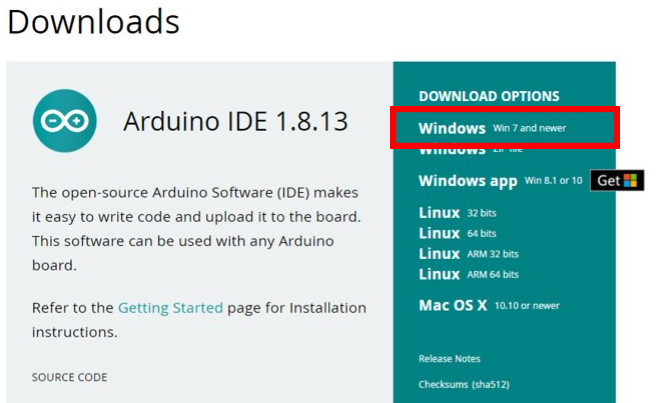Open Windows app for Win 8.1 or 10
The width and height of the screenshot is (657, 403).
click(x=500, y=181)
